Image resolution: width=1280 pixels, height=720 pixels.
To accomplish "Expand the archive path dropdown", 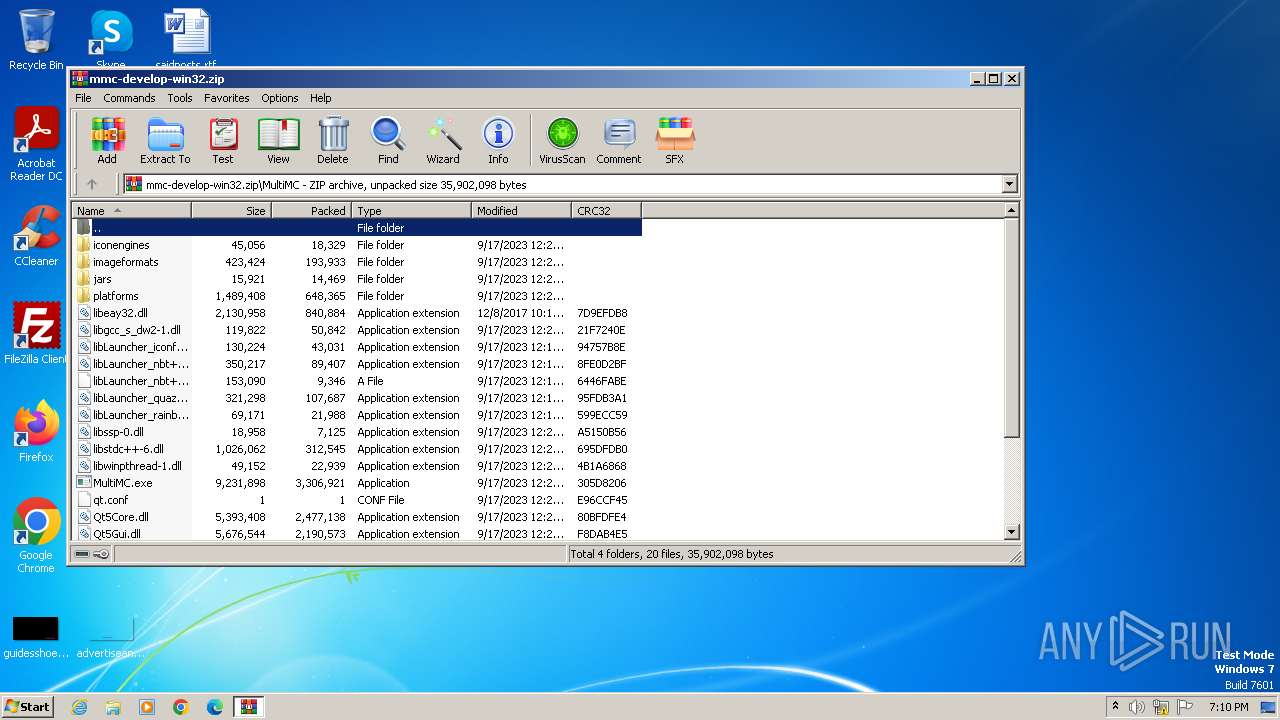I will [x=1009, y=184].
